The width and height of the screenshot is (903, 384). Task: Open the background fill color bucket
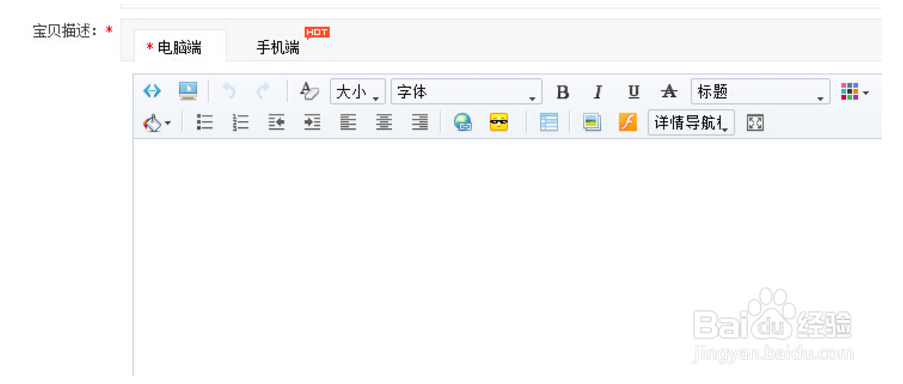(x=156, y=123)
